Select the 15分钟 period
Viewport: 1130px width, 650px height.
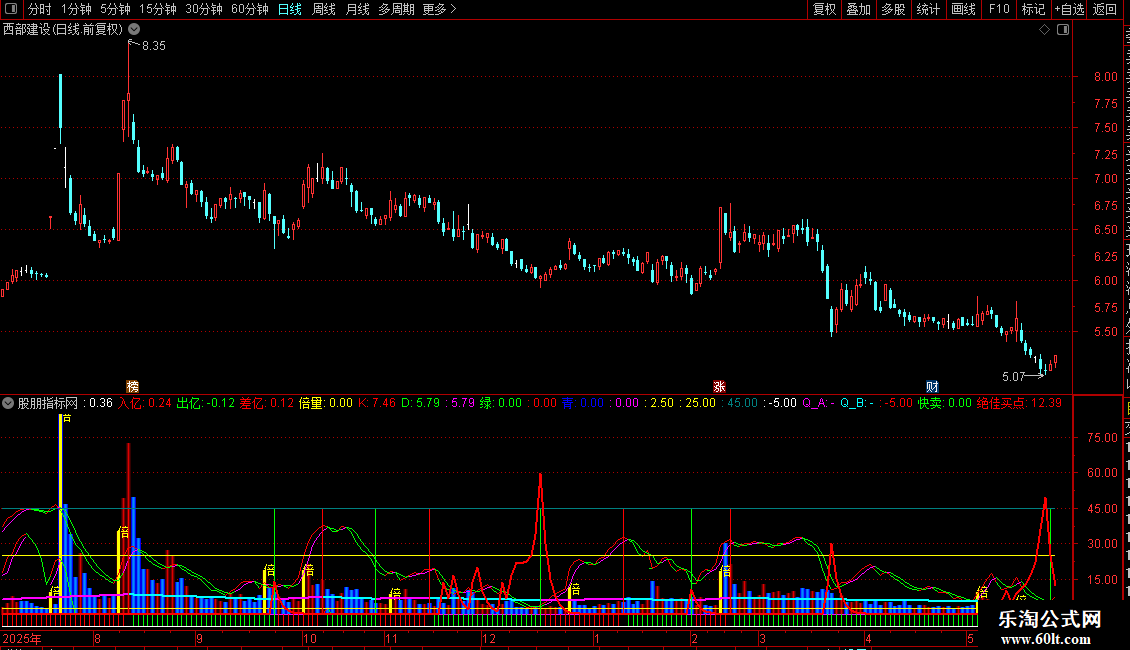[x=158, y=9]
